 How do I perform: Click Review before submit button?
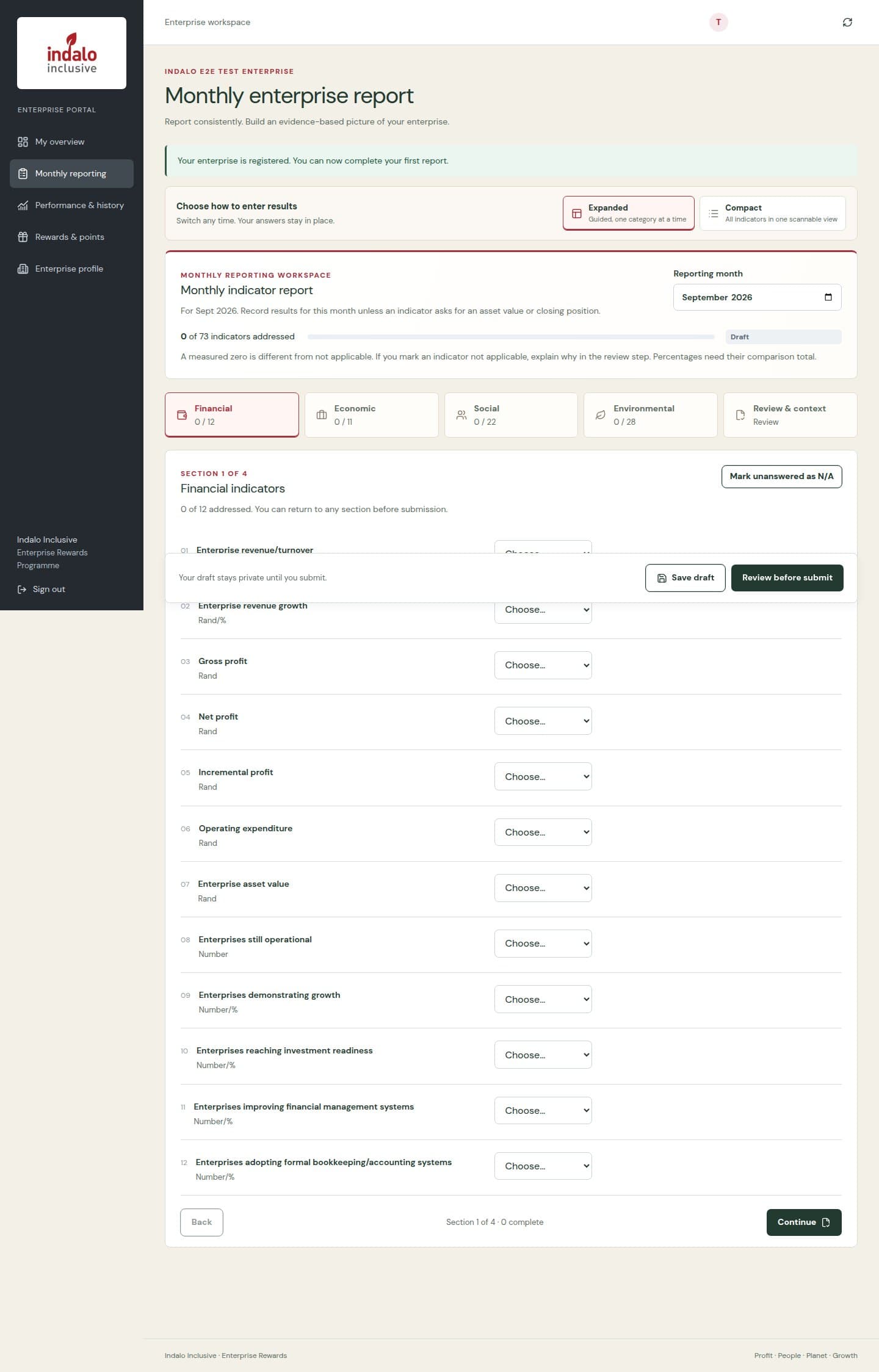coord(787,578)
